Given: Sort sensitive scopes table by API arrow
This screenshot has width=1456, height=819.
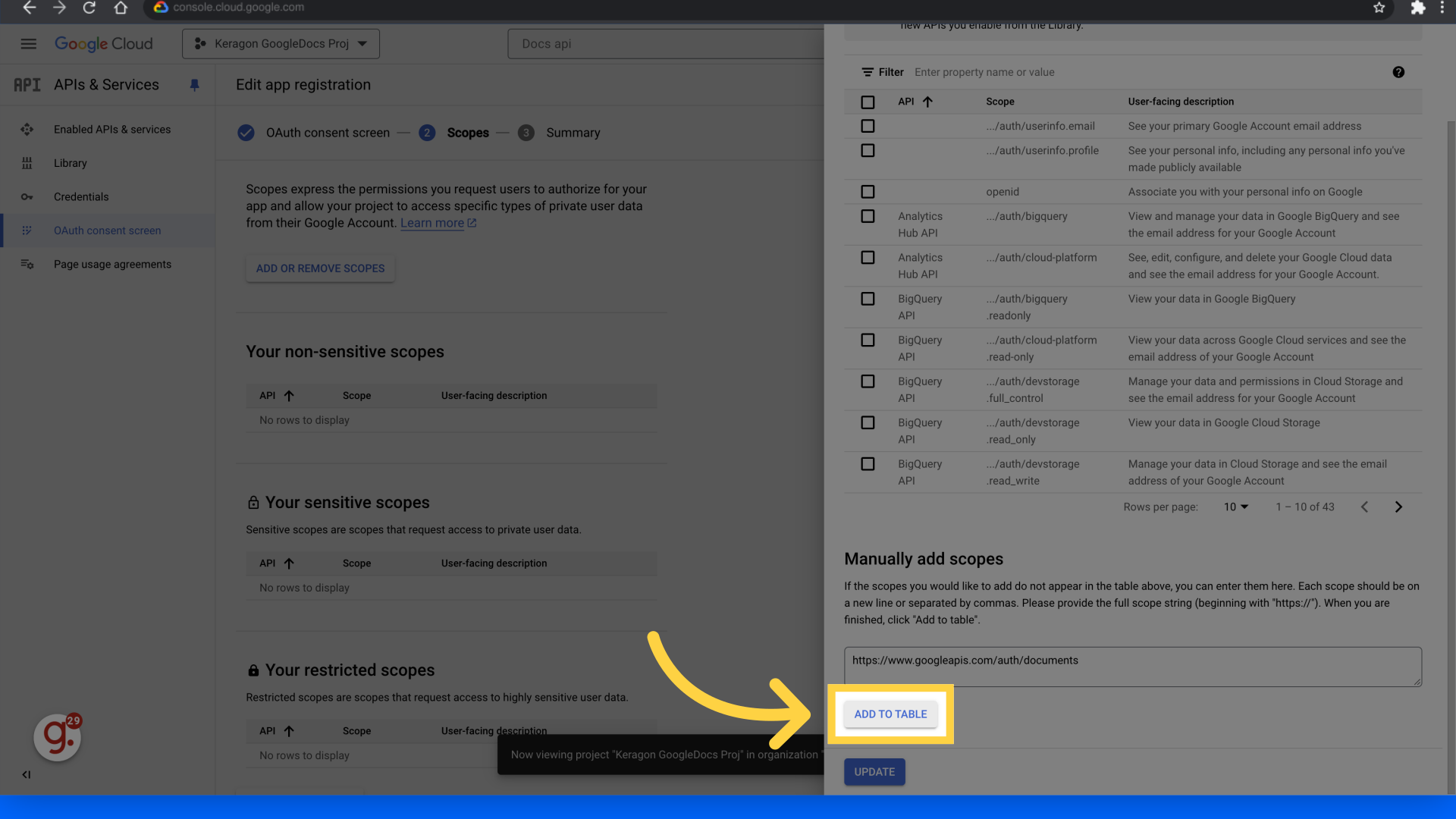Looking at the screenshot, I should [x=289, y=563].
